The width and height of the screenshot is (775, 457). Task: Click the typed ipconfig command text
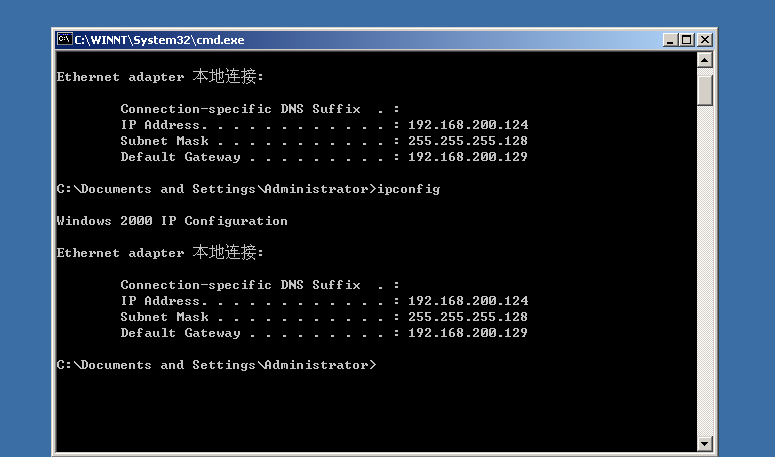[408, 189]
